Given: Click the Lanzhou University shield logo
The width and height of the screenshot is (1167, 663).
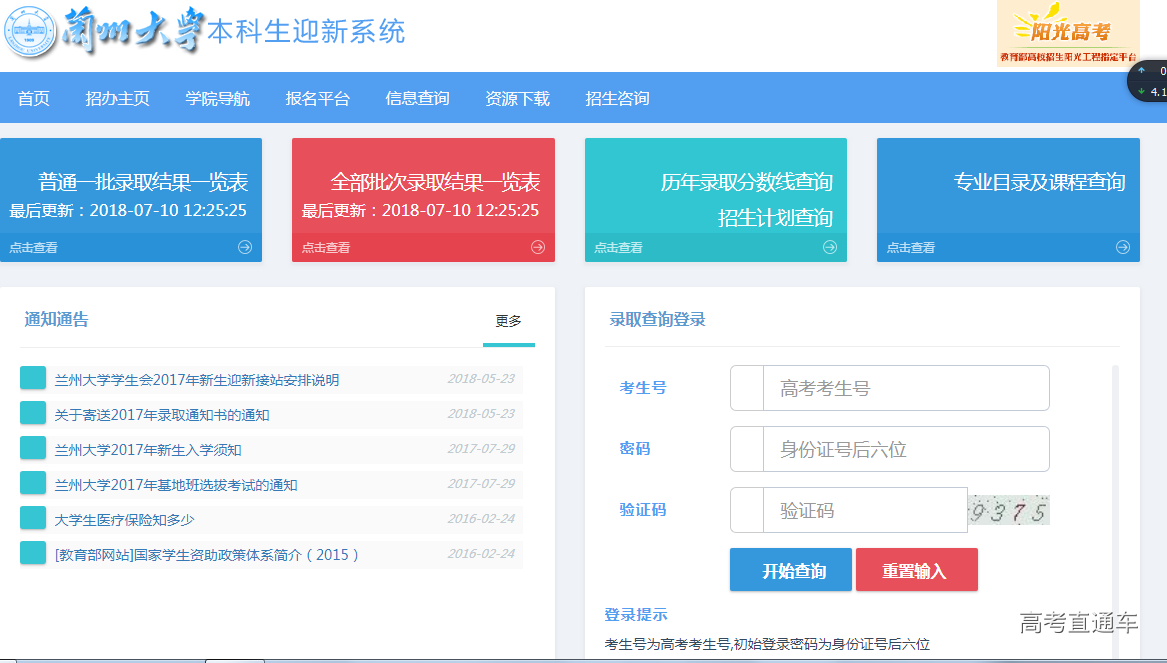Looking at the screenshot, I should click(x=32, y=30).
